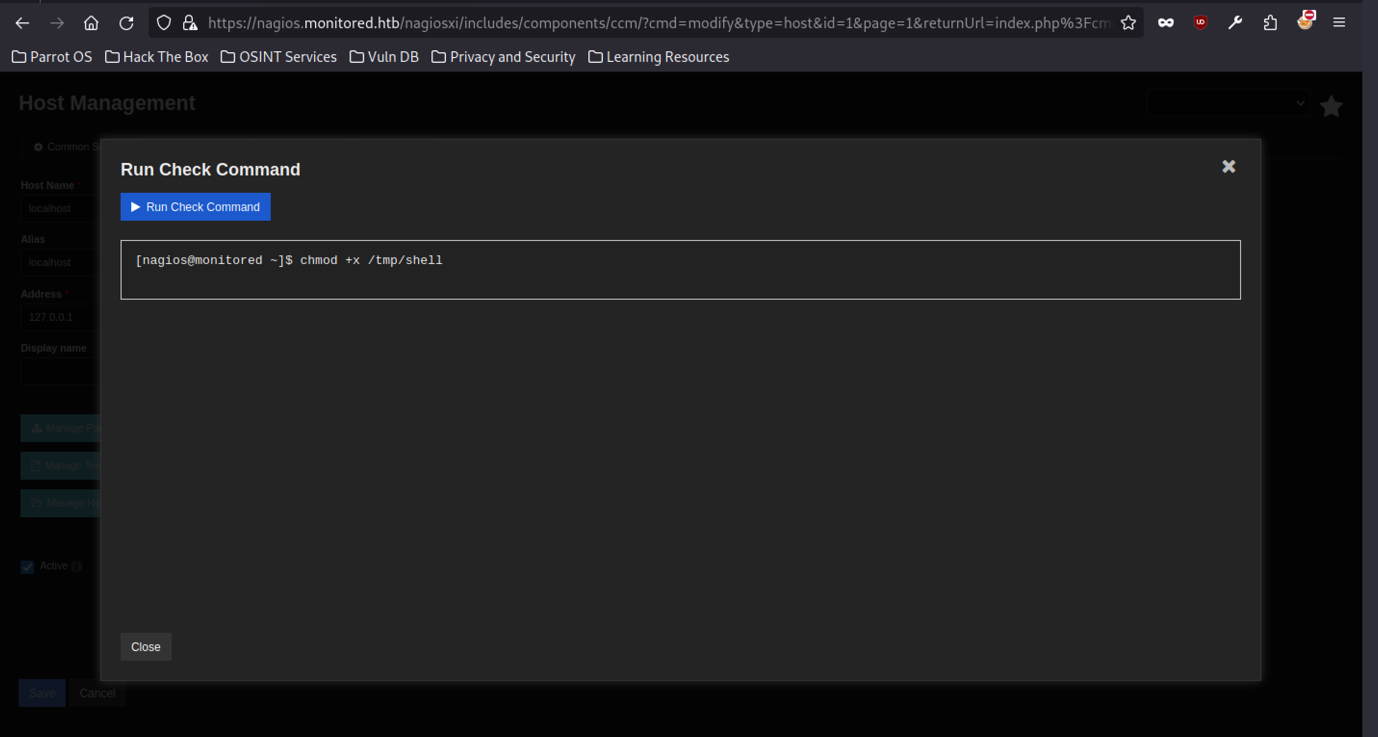Click the site padlock security icon

click(x=190, y=23)
